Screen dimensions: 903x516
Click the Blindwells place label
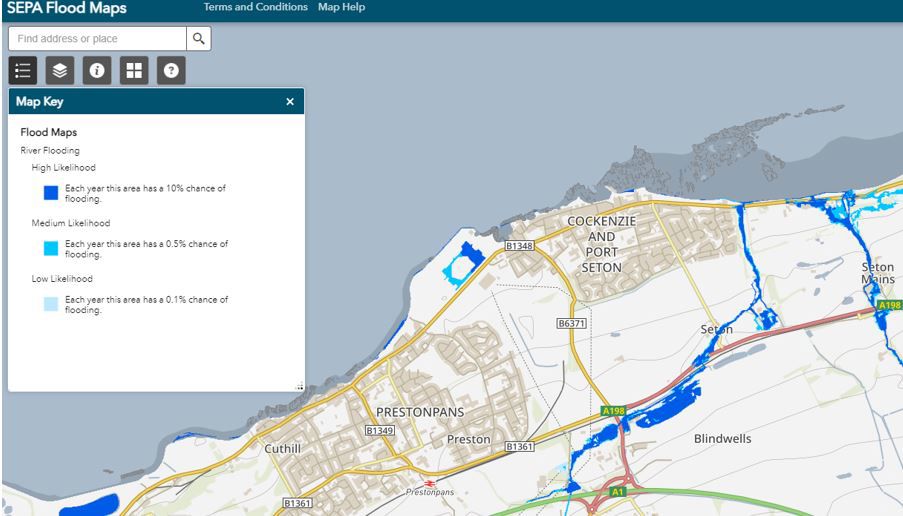(x=722, y=439)
